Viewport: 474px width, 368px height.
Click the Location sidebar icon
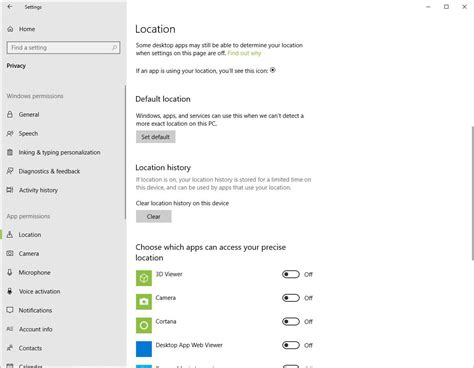[x=10, y=235]
